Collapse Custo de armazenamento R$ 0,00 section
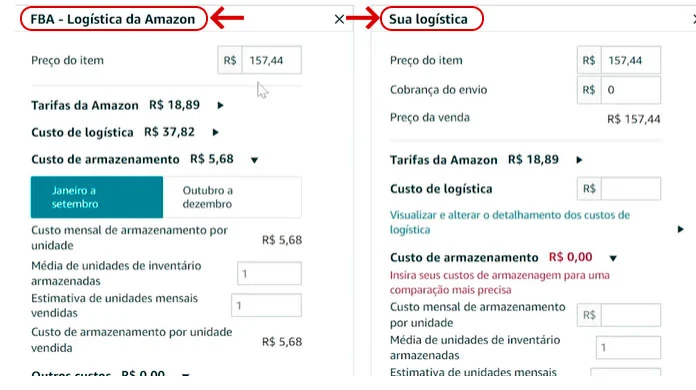 pyautogui.click(x=613, y=258)
